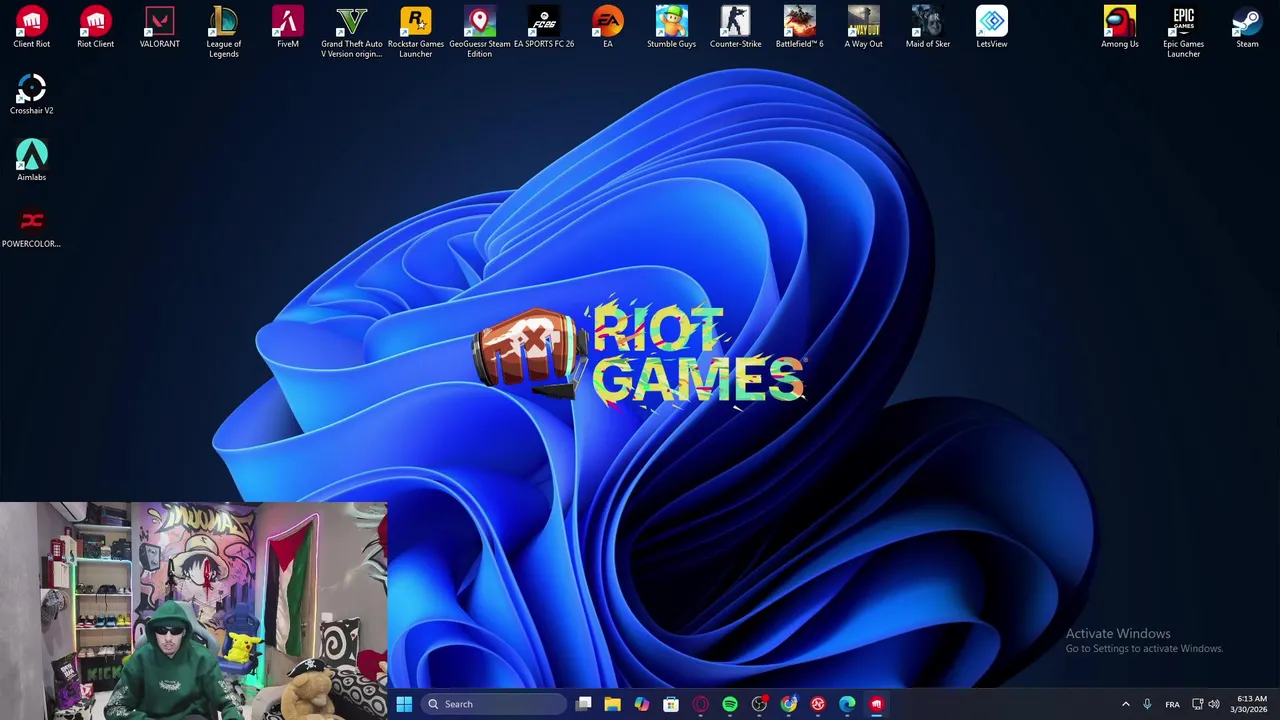
Task: Open the volume tray icon
Action: (1214, 704)
